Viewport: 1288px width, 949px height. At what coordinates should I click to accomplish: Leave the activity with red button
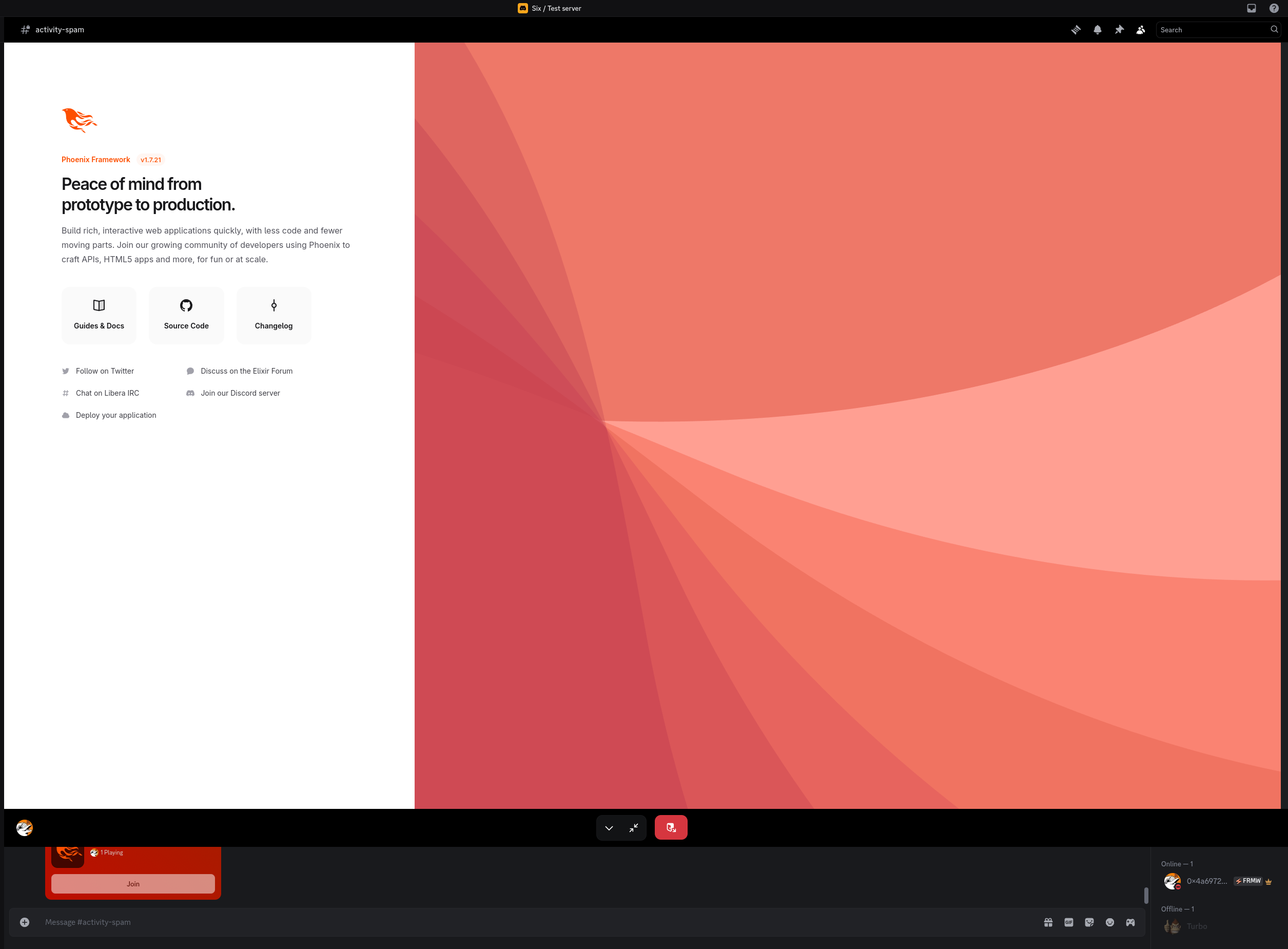(671, 828)
